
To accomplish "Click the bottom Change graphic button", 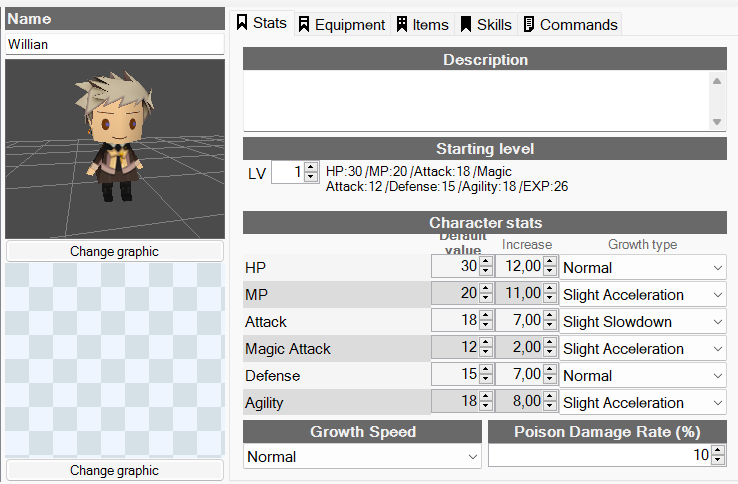I will click(x=114, y=470).
